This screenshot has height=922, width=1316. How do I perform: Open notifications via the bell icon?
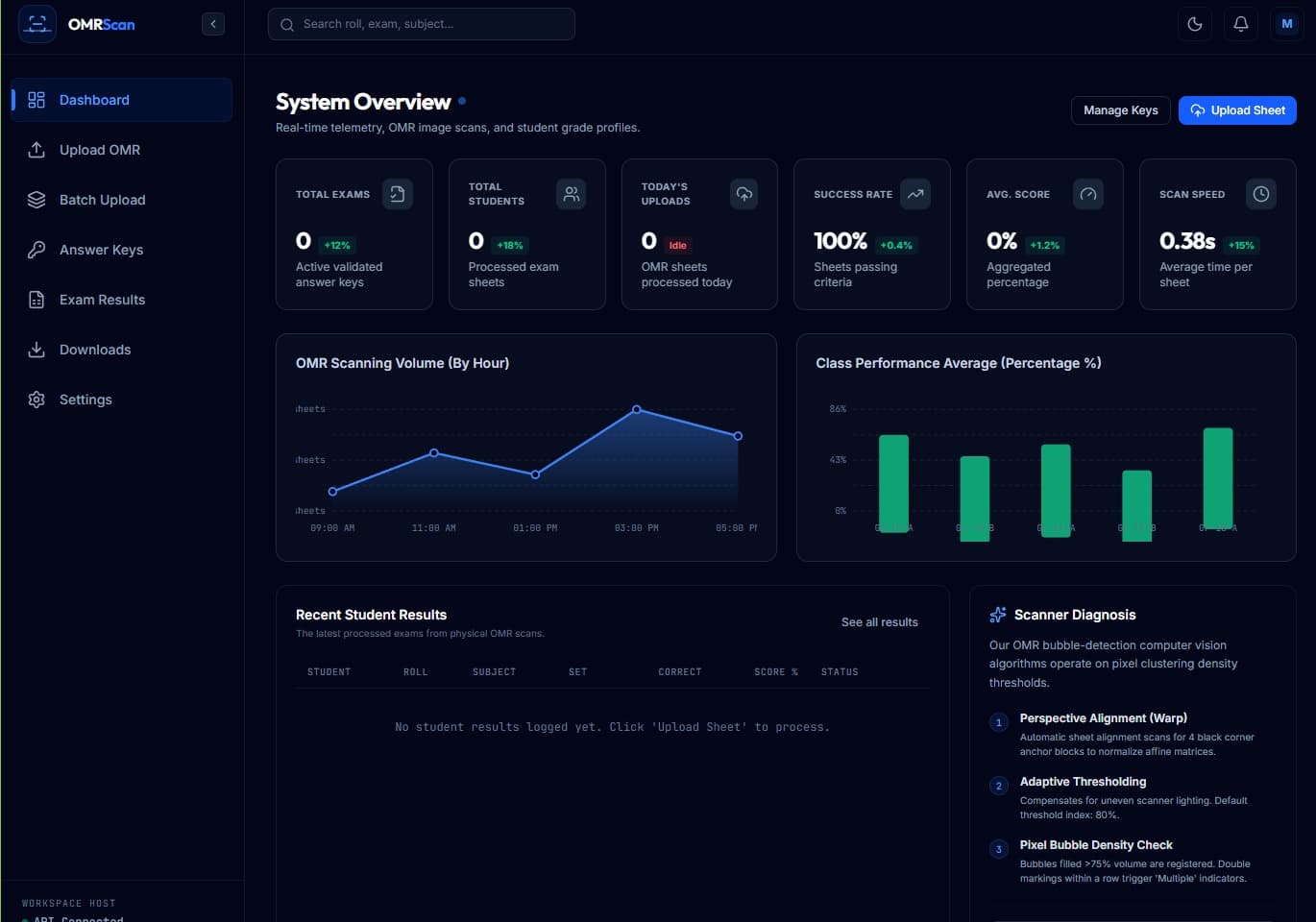(x=1241, y=24)
